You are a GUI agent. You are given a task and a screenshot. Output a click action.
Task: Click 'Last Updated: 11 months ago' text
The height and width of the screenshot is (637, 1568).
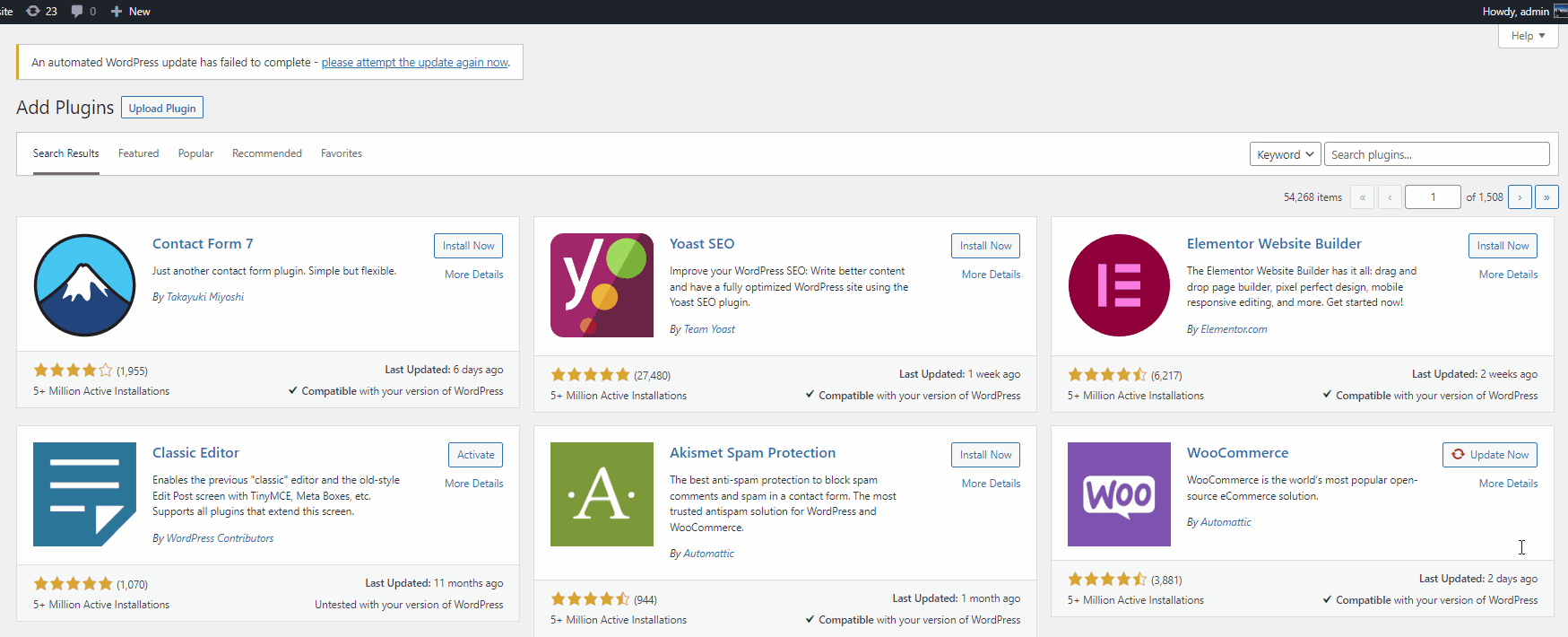(434, 583)
